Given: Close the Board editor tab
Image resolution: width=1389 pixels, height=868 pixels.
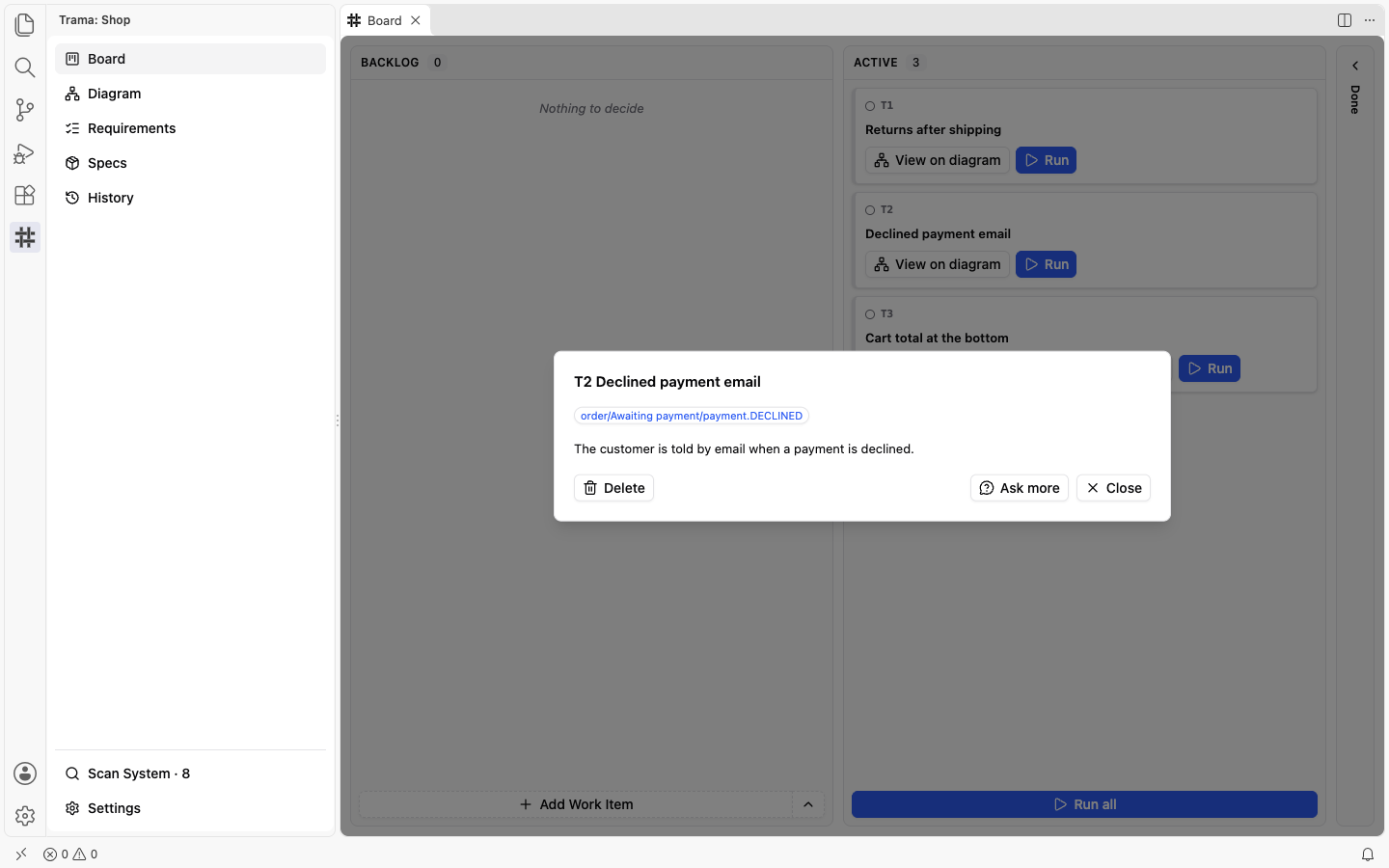Looking at the screenshot, I should (416, 20).
